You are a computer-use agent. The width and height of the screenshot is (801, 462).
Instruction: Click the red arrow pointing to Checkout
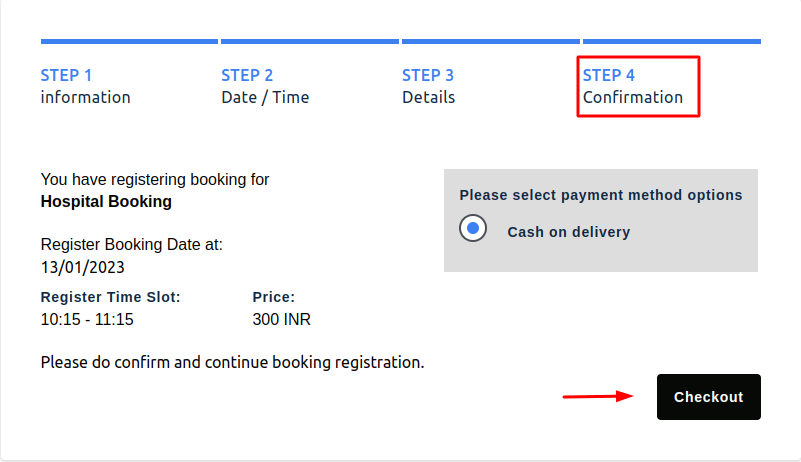click(598, 396)
